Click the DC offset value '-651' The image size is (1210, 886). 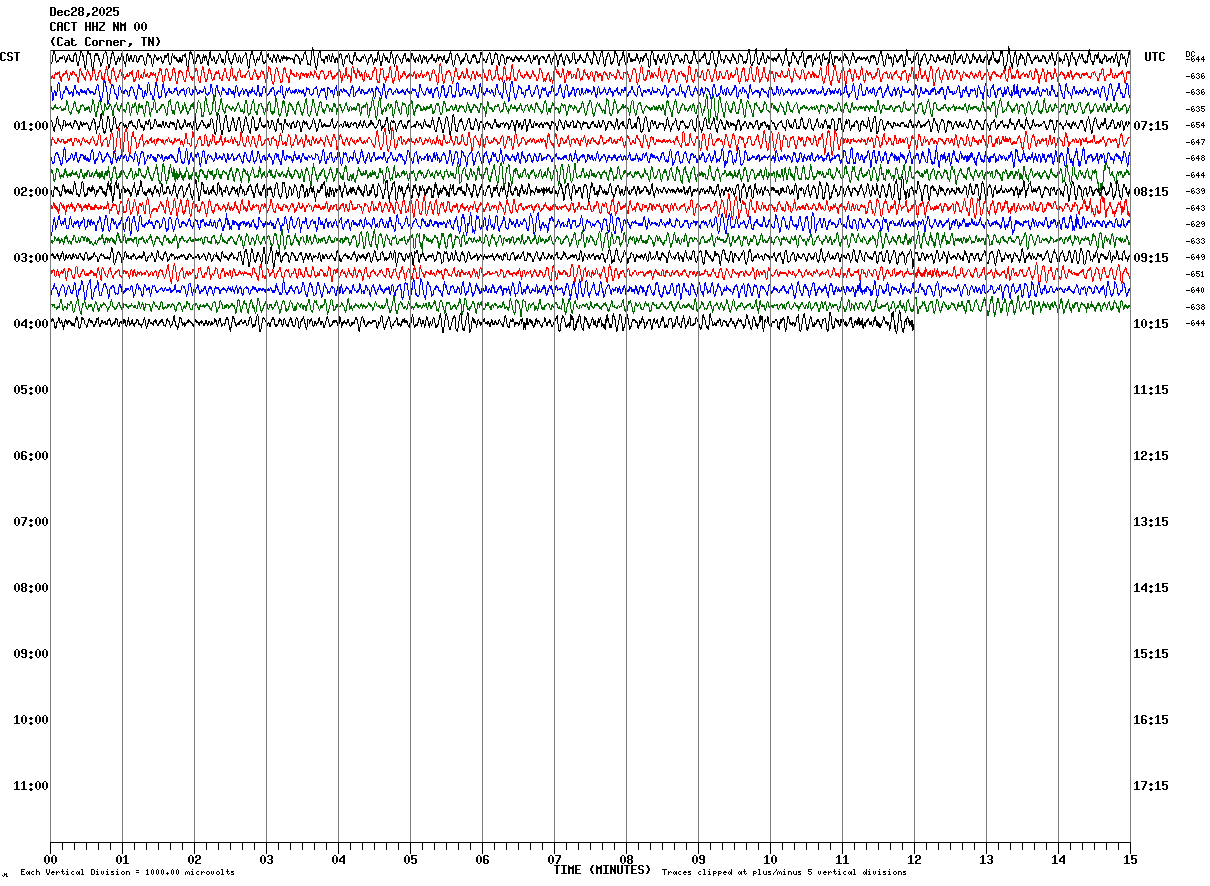tap(1195, 274)
